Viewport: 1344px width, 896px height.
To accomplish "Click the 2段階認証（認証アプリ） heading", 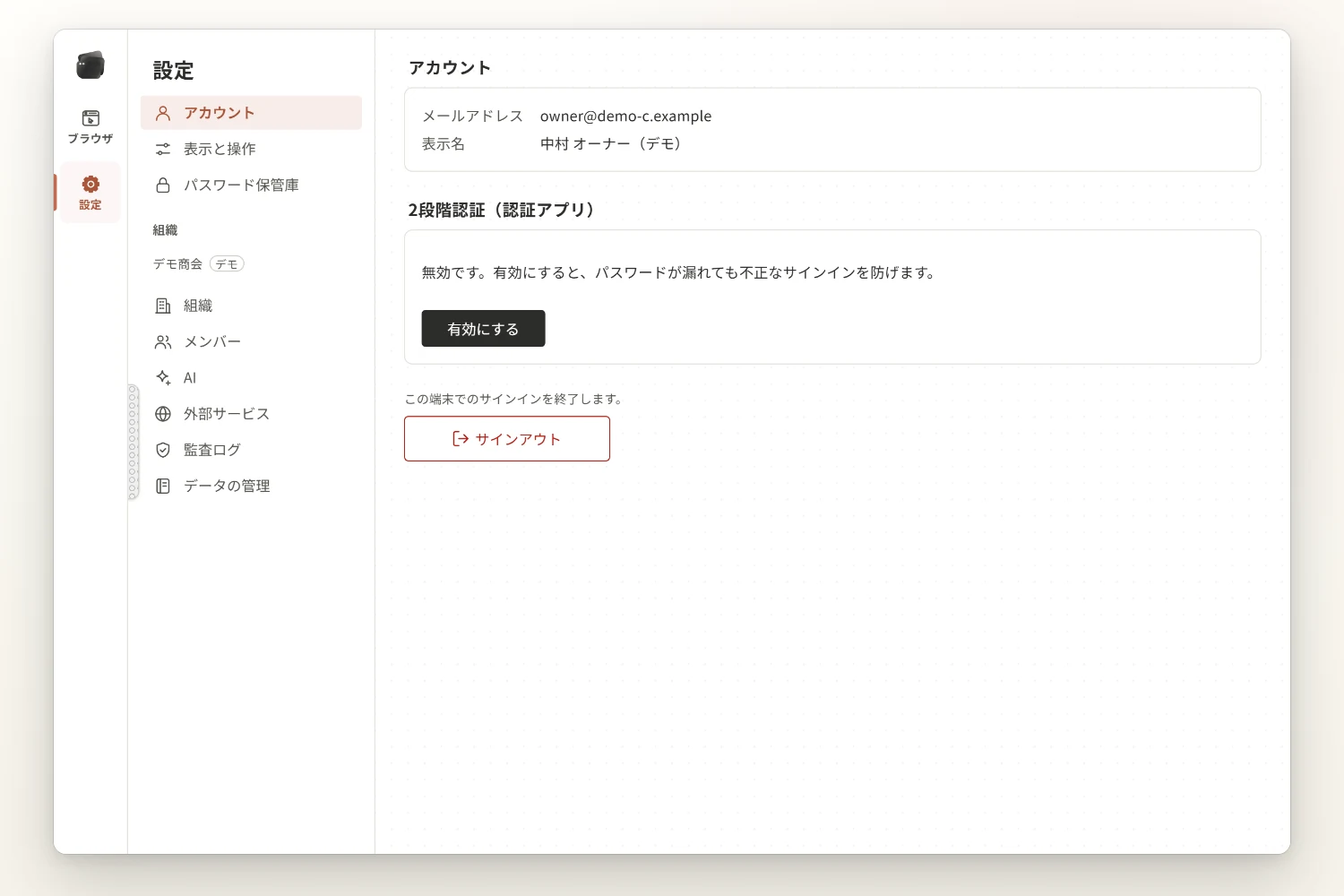I will pyautogui.click(x=502, y=210).
